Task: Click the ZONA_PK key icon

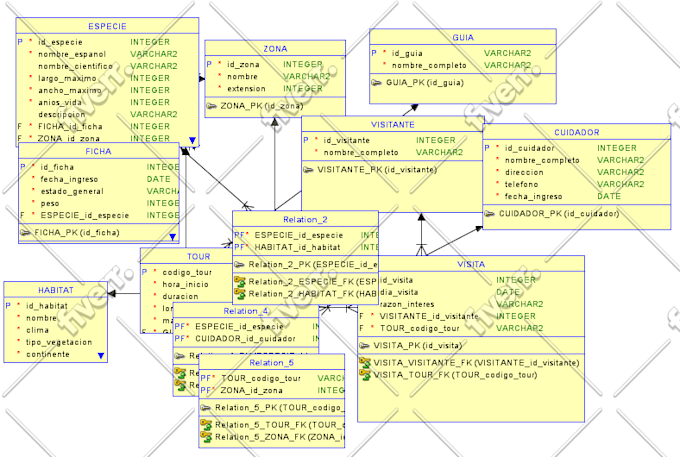Action: point(211,106)
